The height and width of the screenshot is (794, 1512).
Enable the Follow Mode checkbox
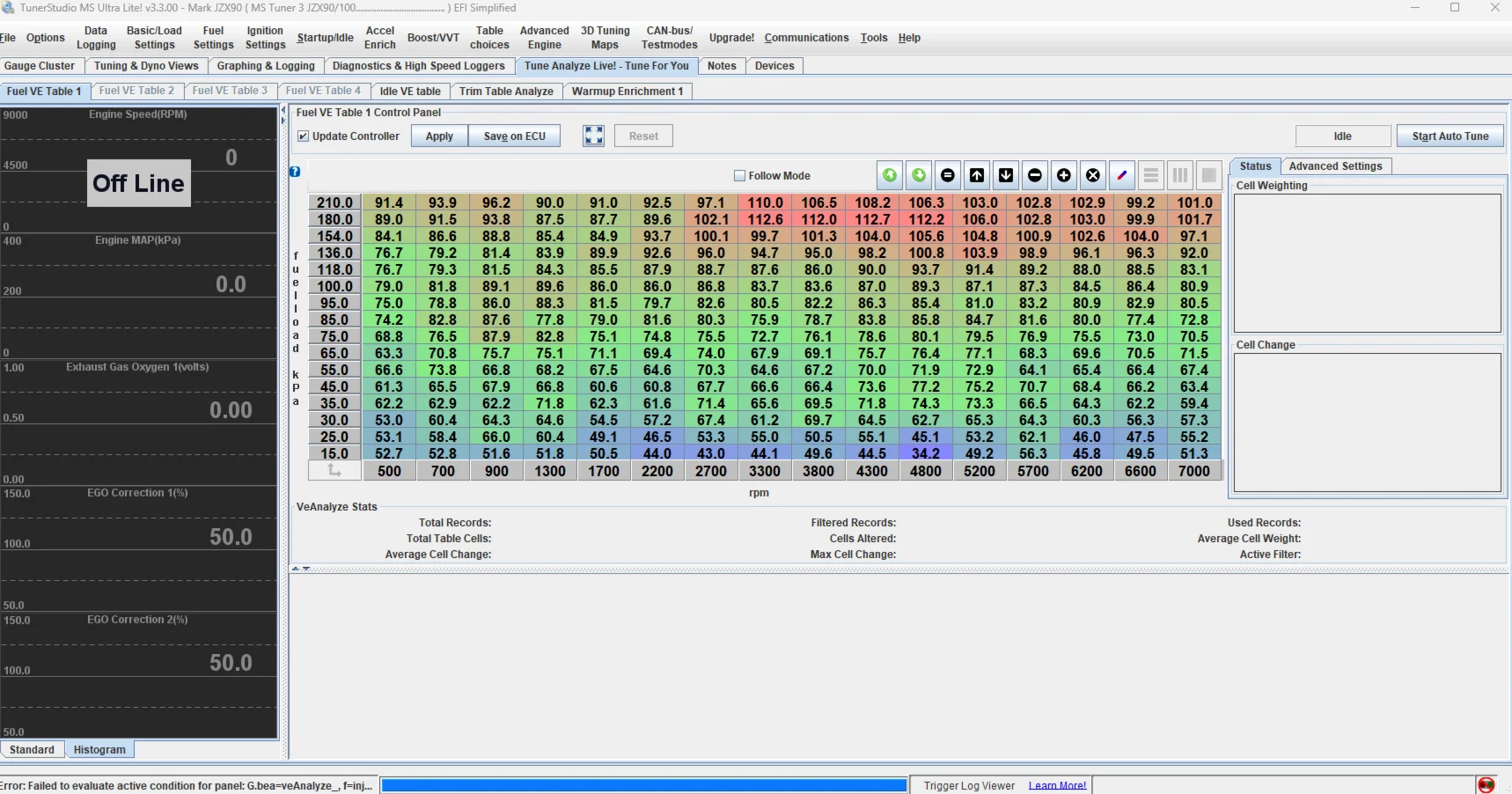[x=740, y=176]
